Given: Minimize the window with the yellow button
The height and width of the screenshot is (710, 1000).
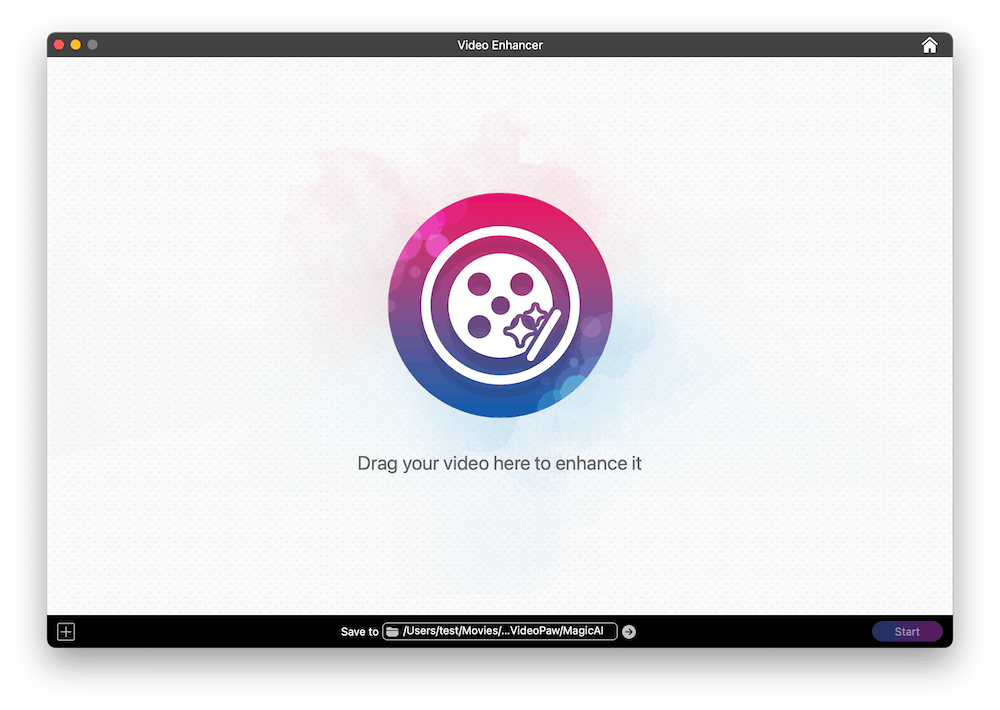Looking at the screenshot, I should [76, 45].
